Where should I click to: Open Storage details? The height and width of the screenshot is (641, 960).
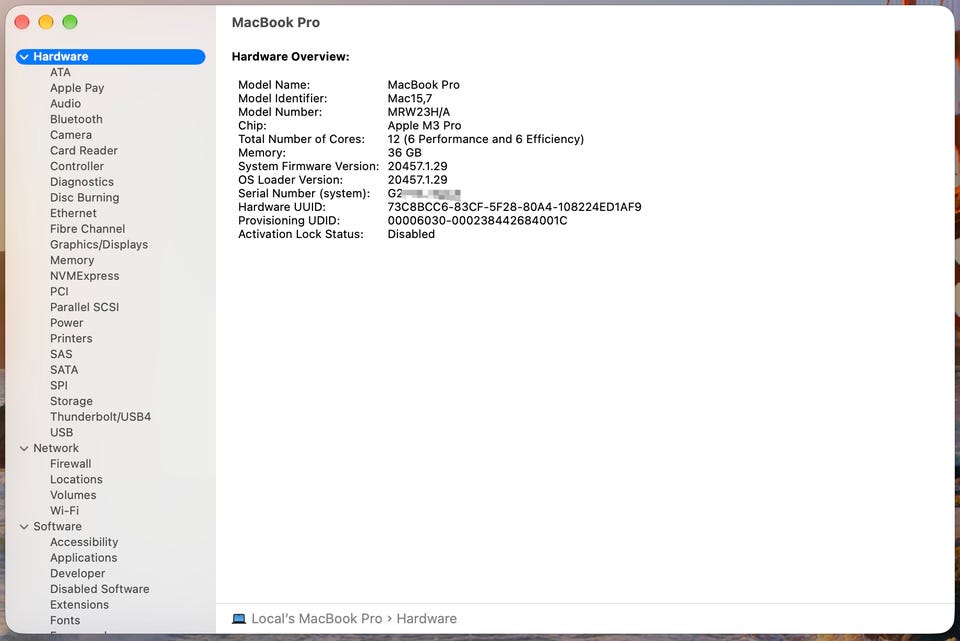tap(72, 401)
